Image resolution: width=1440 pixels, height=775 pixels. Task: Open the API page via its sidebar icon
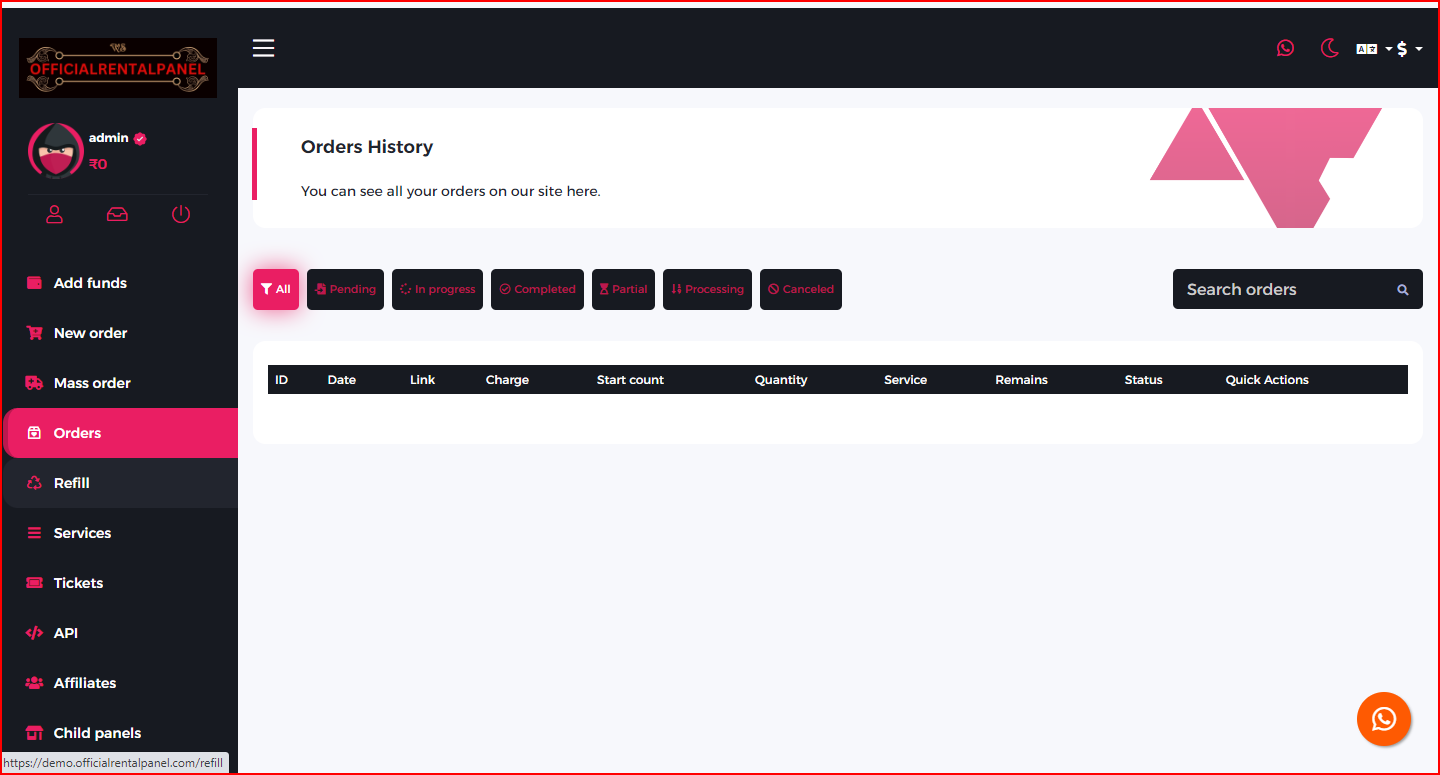pyautogui.click(x=33, y=632)
